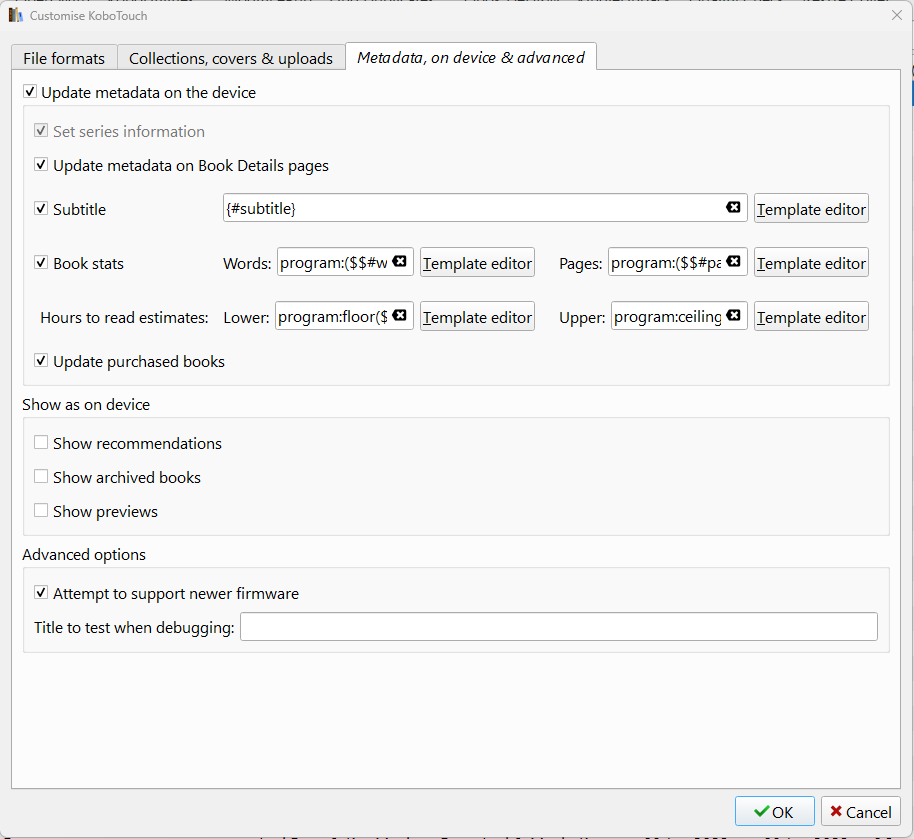The image size is (914, 839).
Task: Clear the Words template field icon
Action: [399, 262]
